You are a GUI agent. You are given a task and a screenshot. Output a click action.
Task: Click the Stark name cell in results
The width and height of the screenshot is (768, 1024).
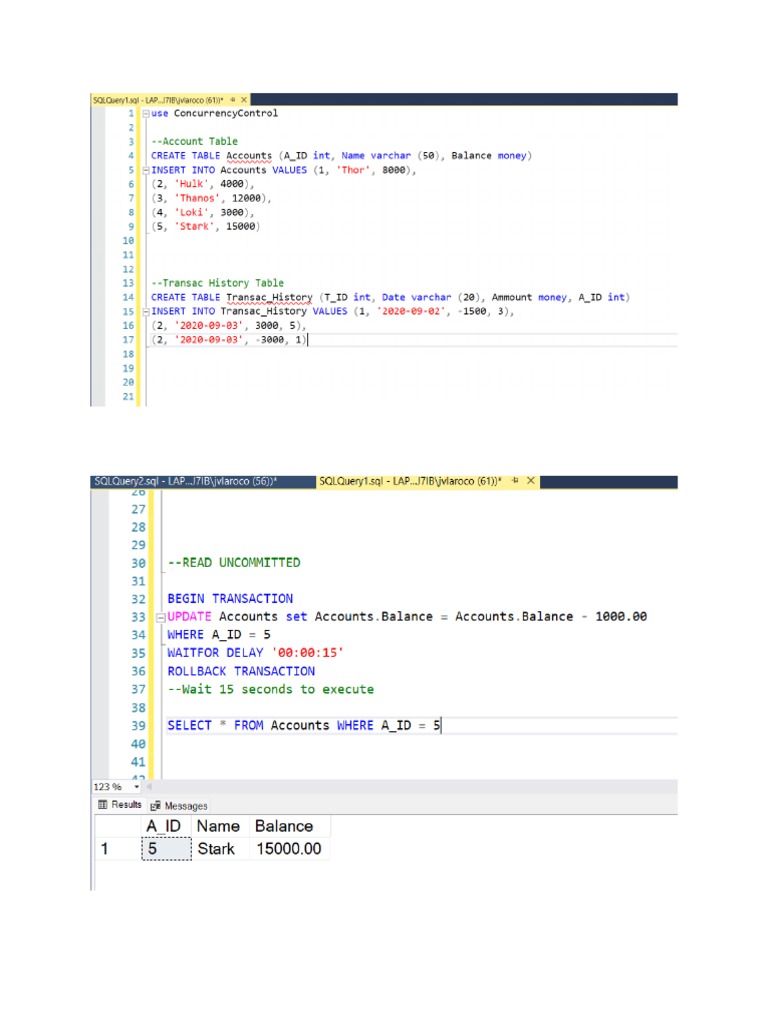pyautogui.click(x=216, y=849)
